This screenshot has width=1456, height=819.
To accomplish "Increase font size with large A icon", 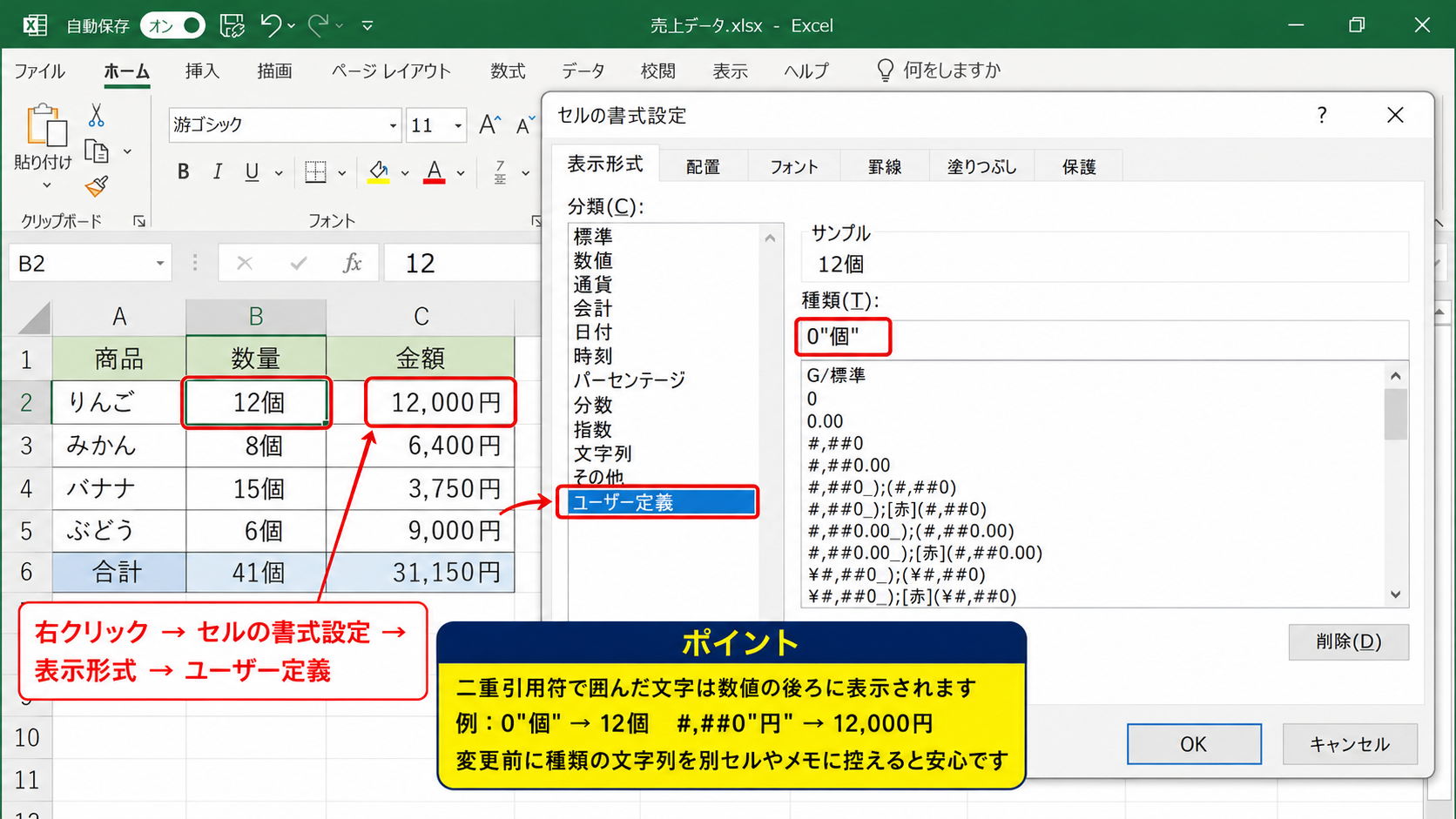I will (489, 125).
